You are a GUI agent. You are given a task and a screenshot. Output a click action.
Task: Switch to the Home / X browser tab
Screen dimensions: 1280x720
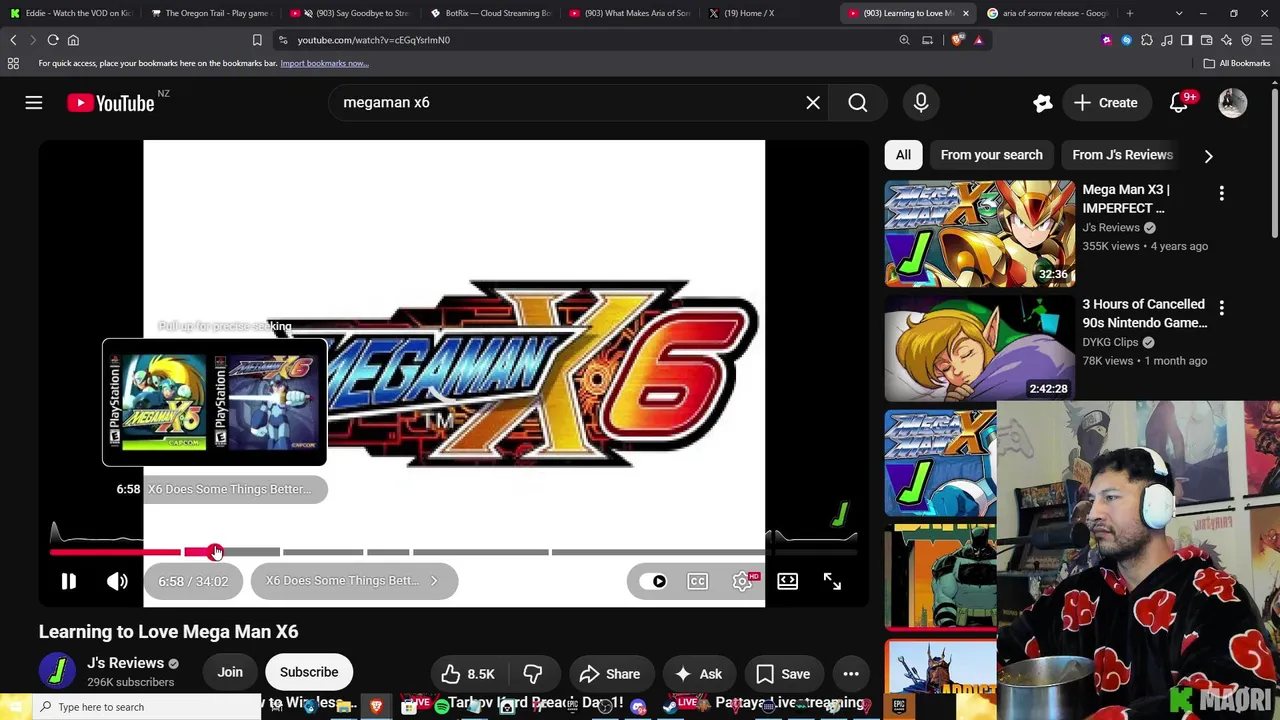tap(770, 13)
